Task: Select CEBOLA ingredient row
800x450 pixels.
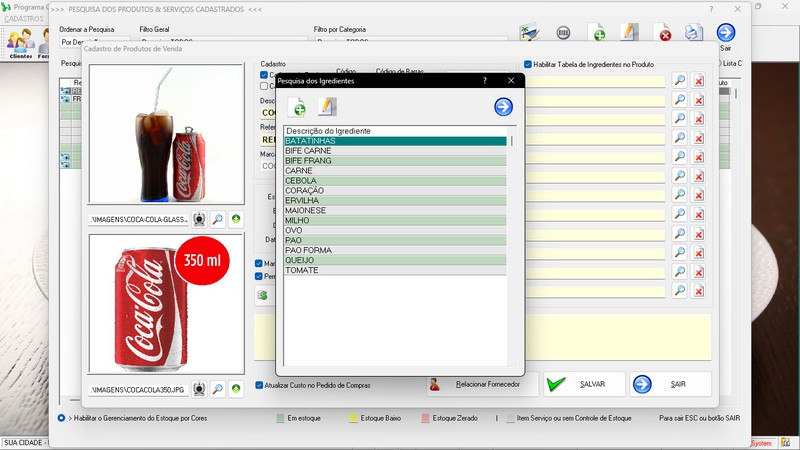Action: [395, 181]
